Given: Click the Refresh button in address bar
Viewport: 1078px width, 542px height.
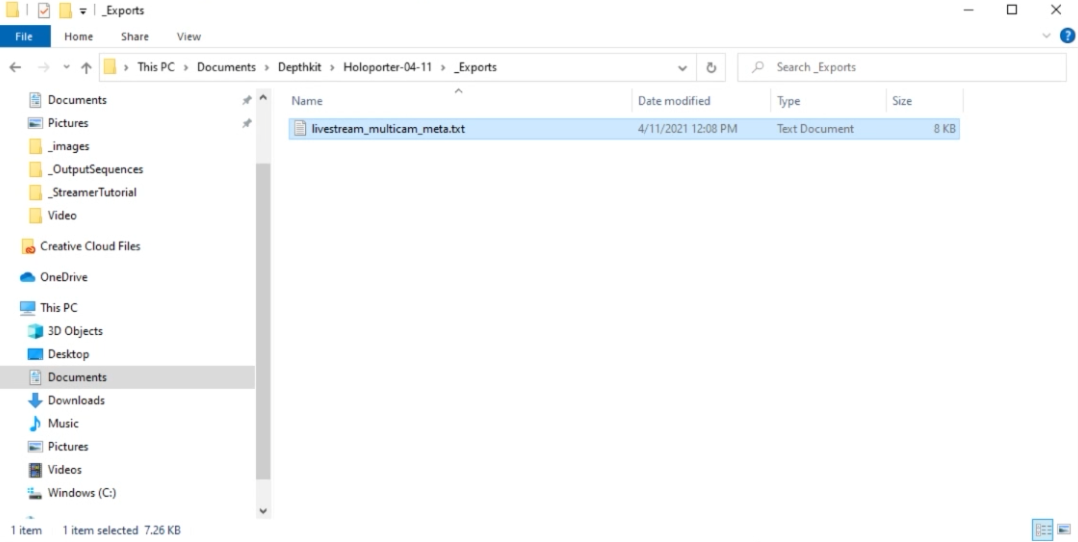Looking at the screenshot, I should (711, 67).
